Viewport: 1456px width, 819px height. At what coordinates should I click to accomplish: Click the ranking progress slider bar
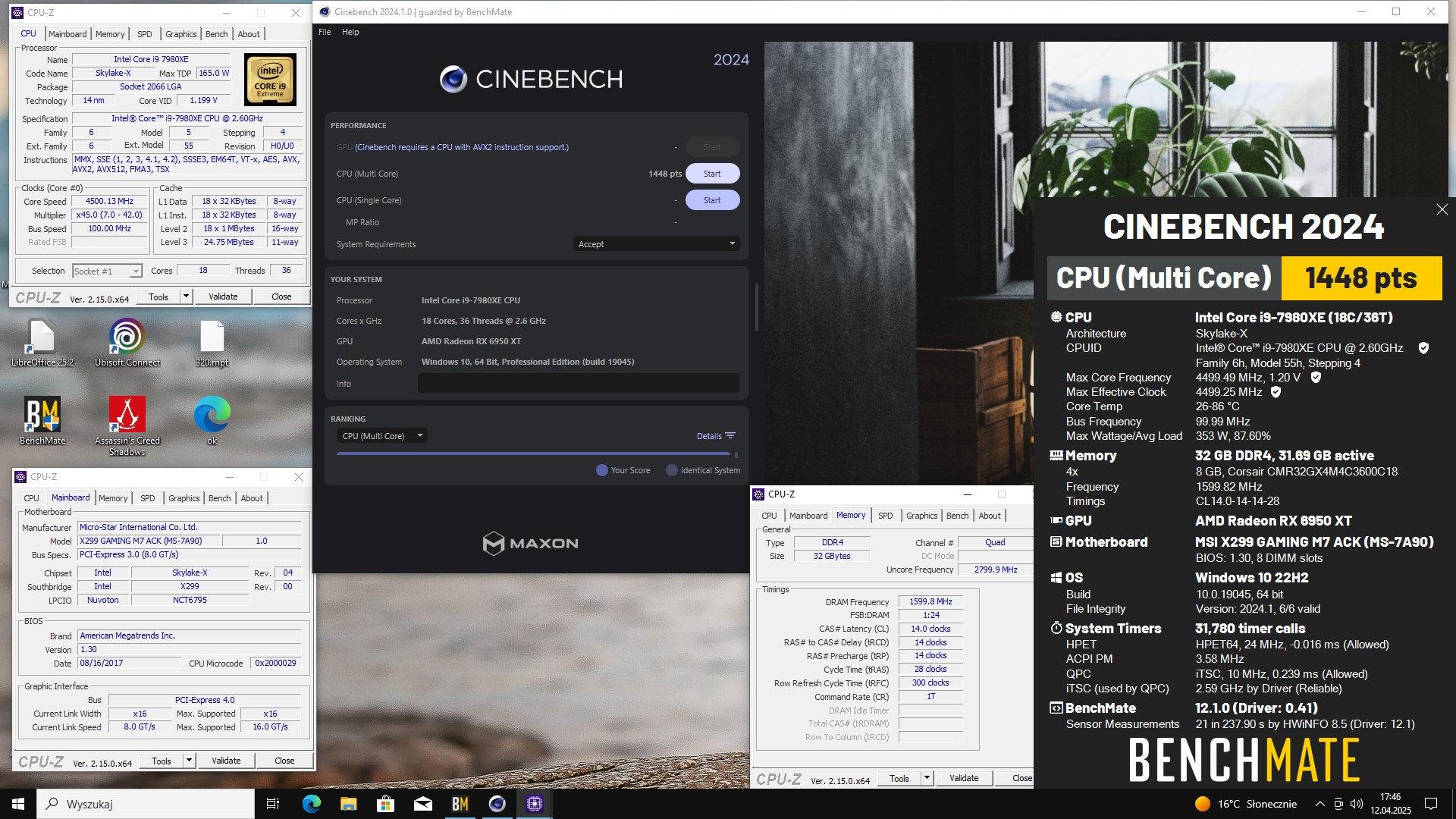point(533,453)
